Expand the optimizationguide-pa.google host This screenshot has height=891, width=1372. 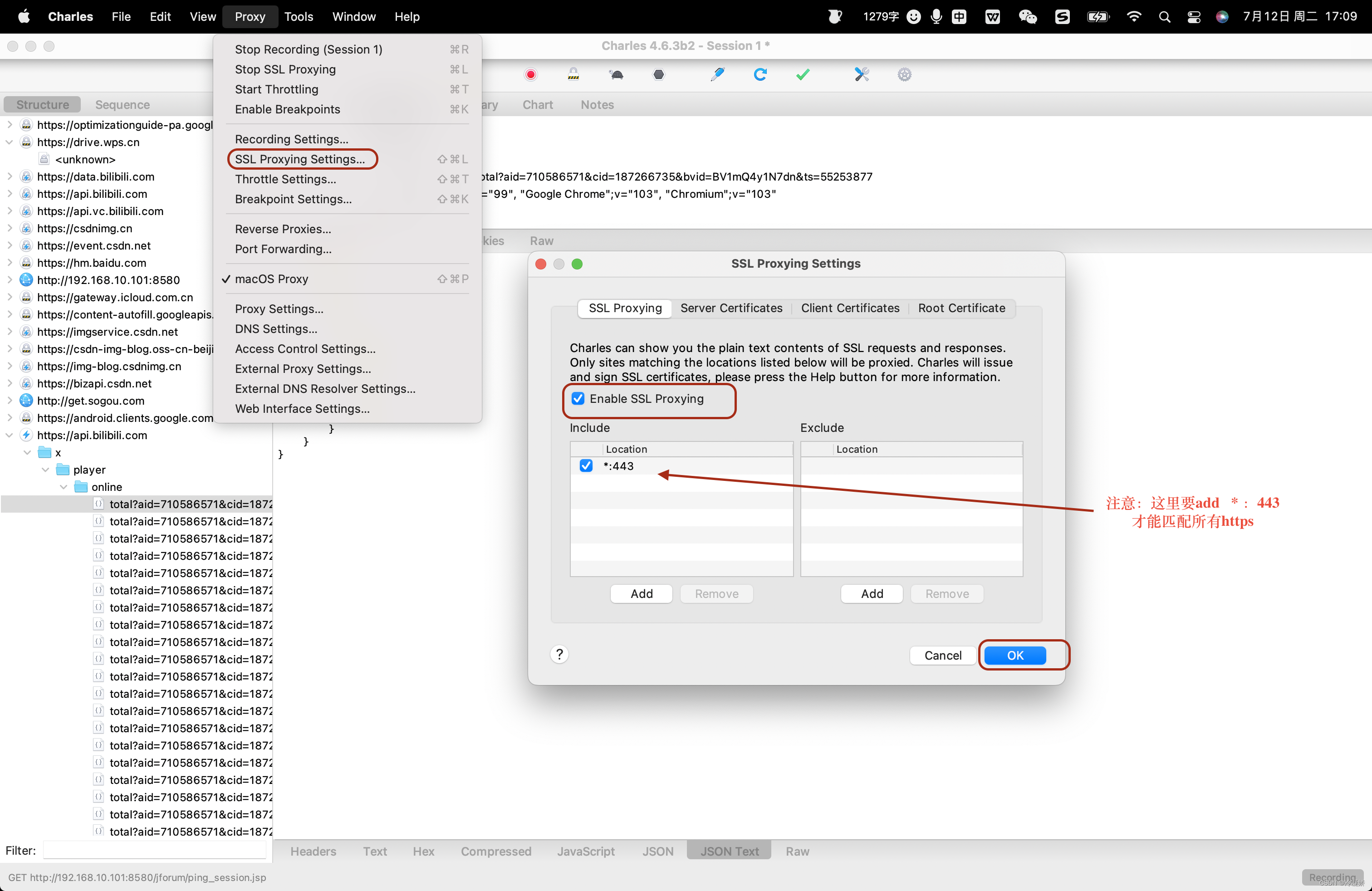pos(10,124)
